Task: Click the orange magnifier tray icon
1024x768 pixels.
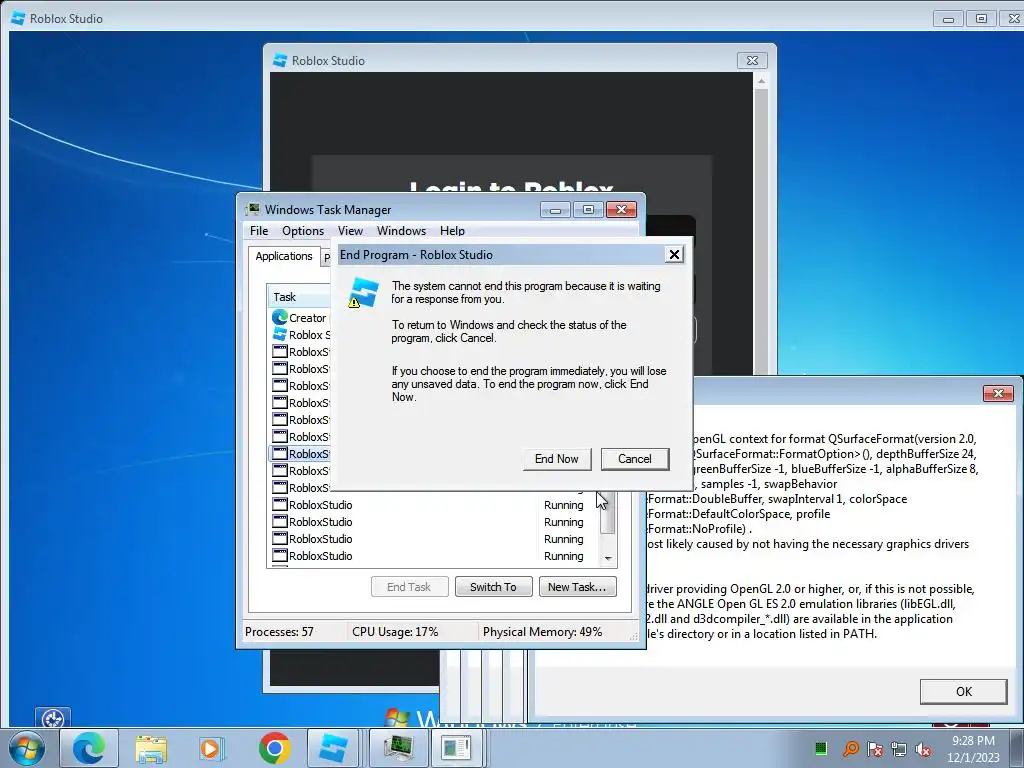Action: [850, 748]
